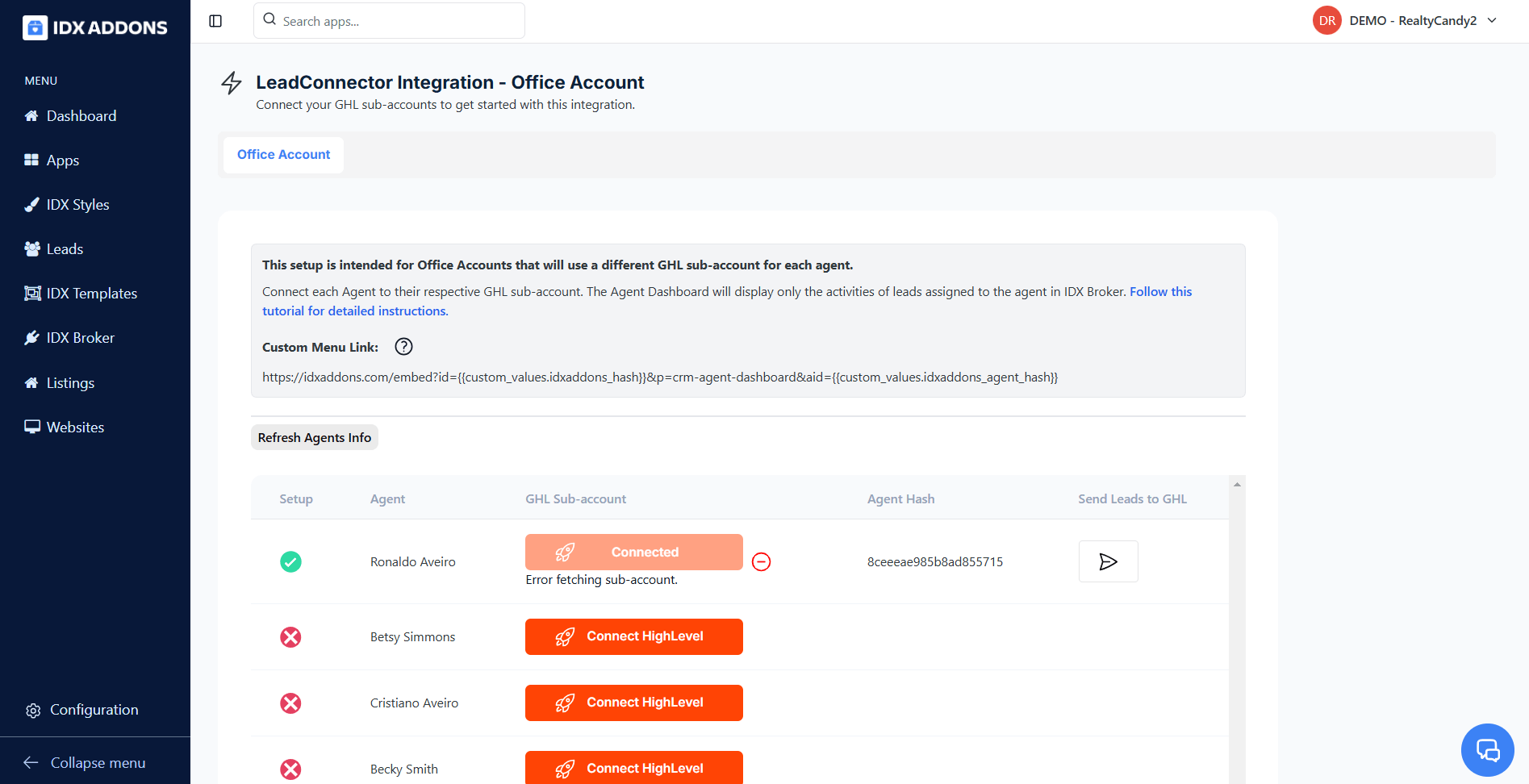Expand the DEMO - RealtyCandy2 account dropdown
The height and width of the screenshot is (784, 1529).
pyautogui.click(x=1492, y=21)
